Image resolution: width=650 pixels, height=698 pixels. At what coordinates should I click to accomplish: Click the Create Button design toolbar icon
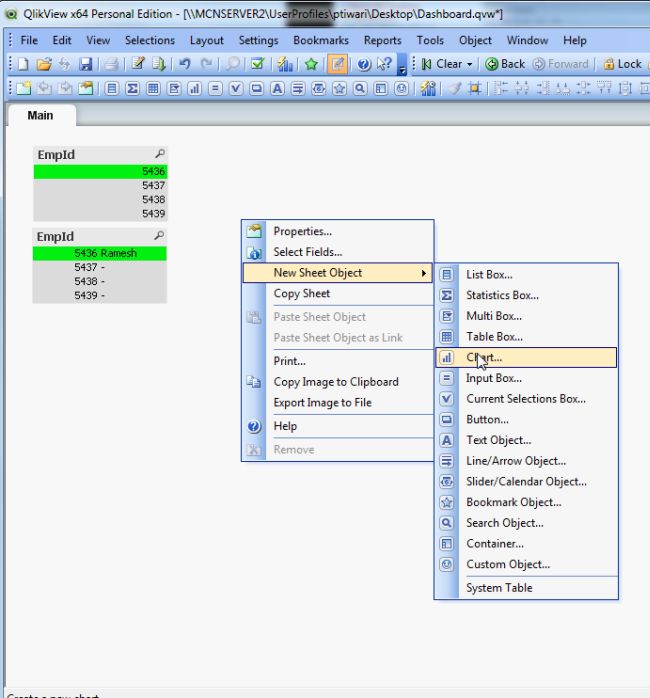coord(256,89)
